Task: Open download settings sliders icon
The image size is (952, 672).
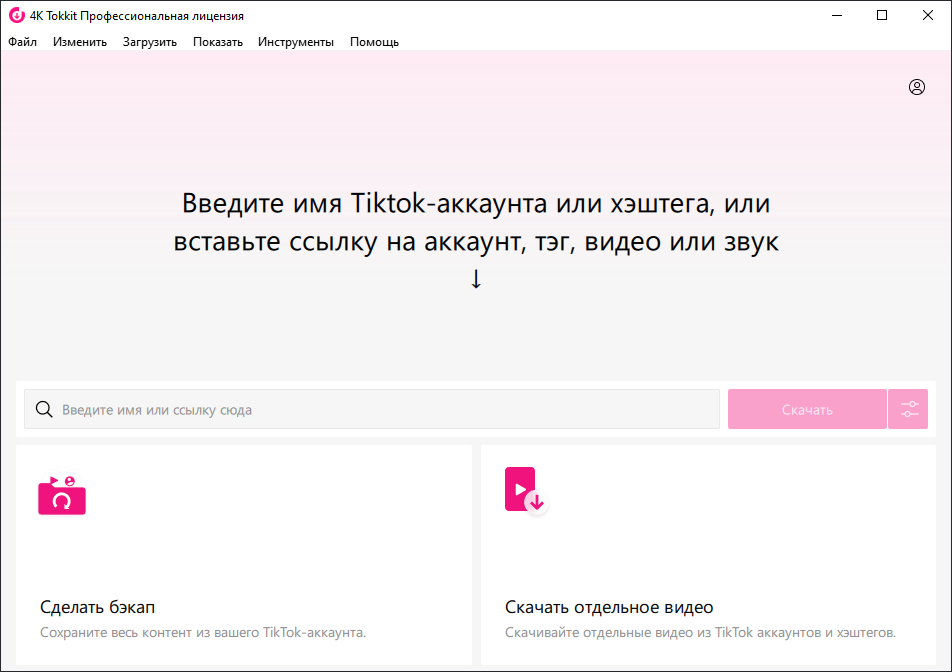Action: pyautogui.click(x=909, y=409)
